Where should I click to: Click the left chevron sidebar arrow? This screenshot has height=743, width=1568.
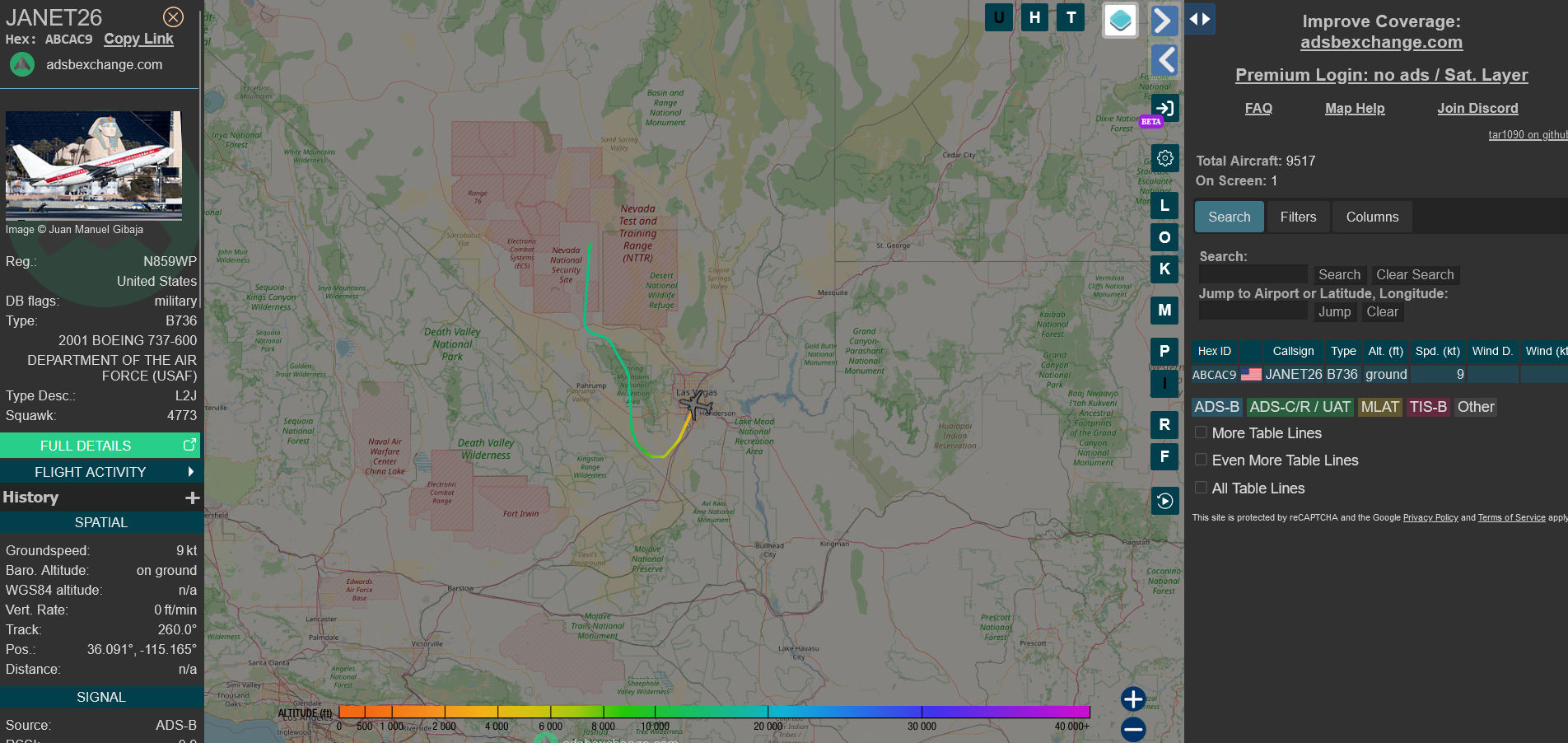pyautogui.click(x=1164, y=60)
